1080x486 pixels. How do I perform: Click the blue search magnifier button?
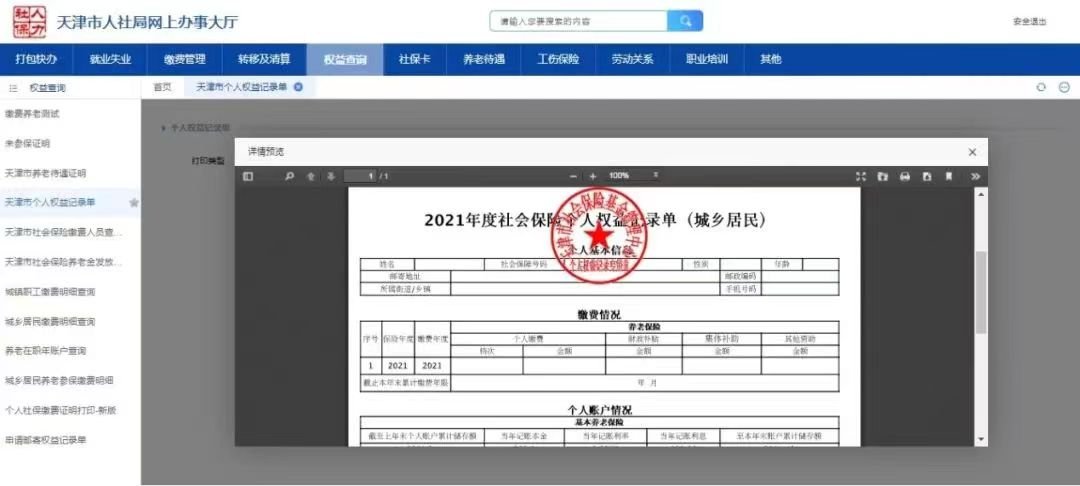tap(685, 21)
